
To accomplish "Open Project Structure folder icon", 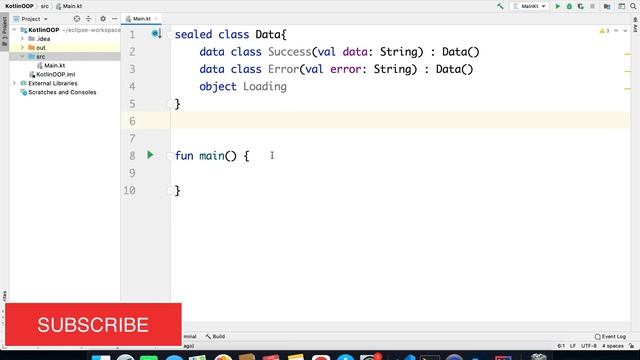I will 607,6.
